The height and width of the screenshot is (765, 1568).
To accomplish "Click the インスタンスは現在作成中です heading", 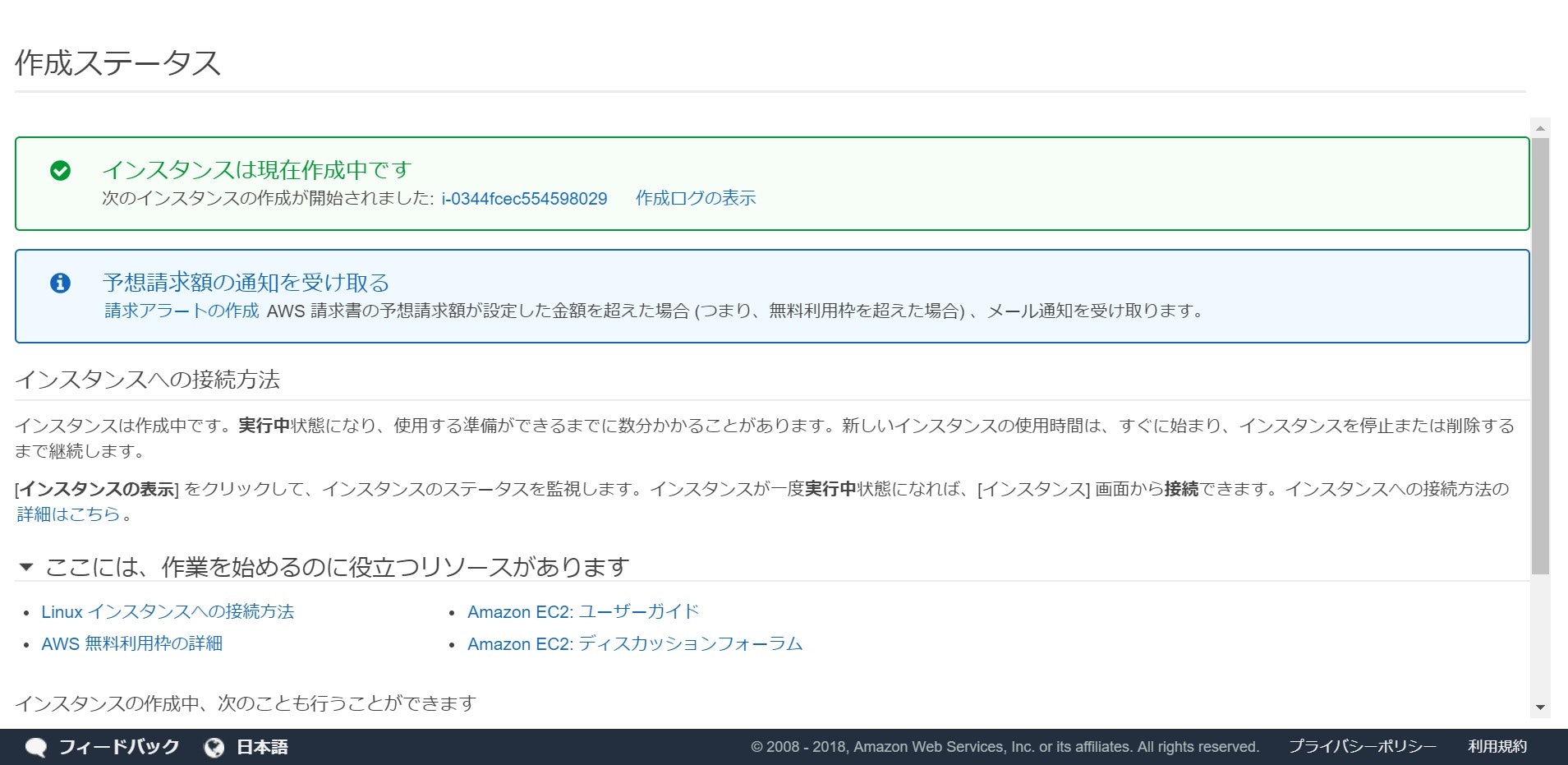I will point(256,170).
